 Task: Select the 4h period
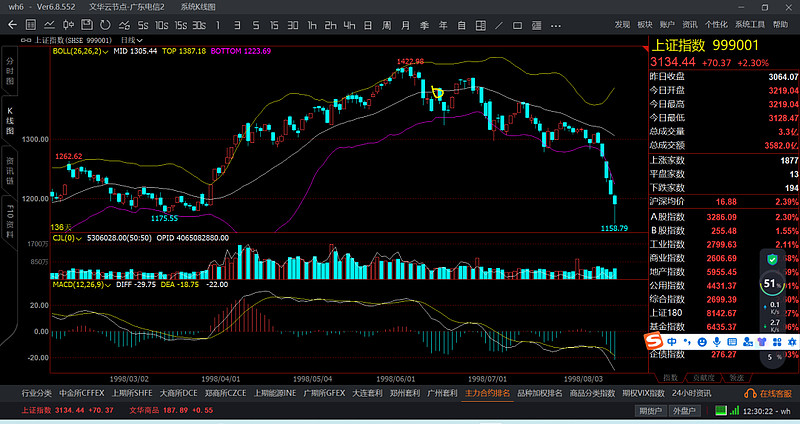pyautogui.click(x=349, y=25)
